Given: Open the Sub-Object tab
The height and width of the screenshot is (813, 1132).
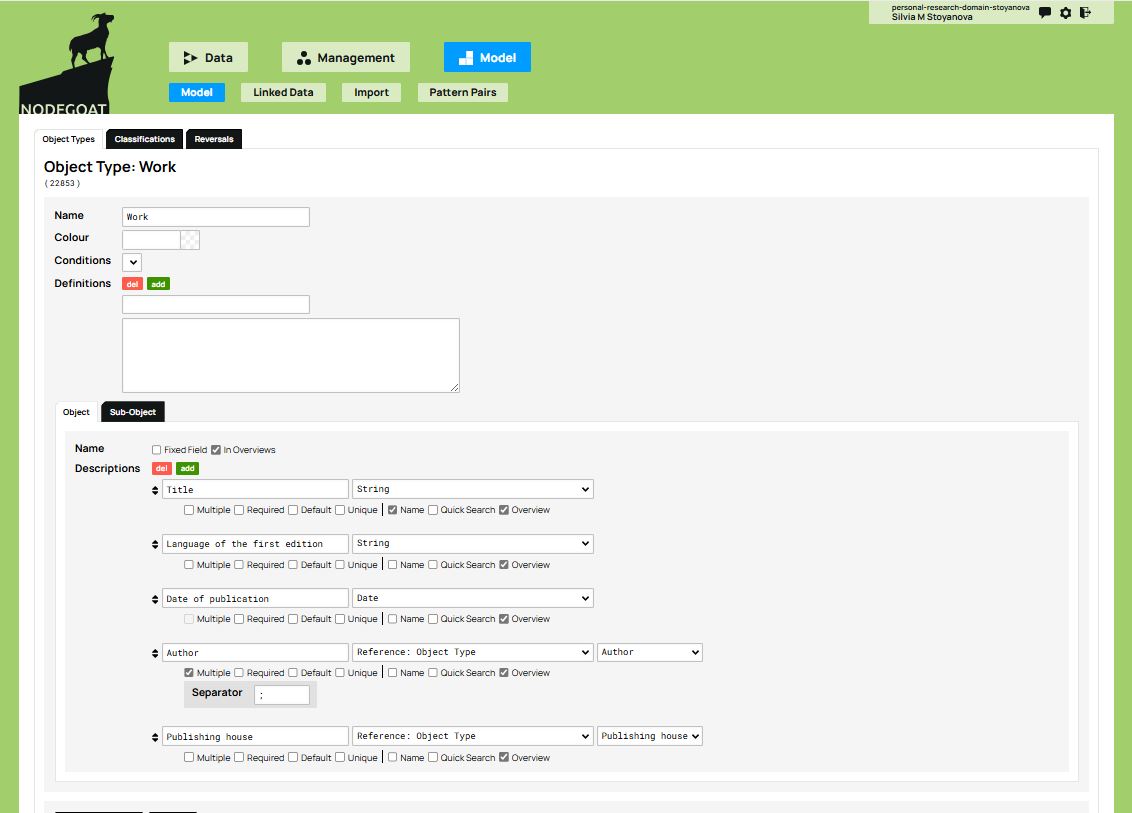Looking at the screenshot, I should pos(133,411).
